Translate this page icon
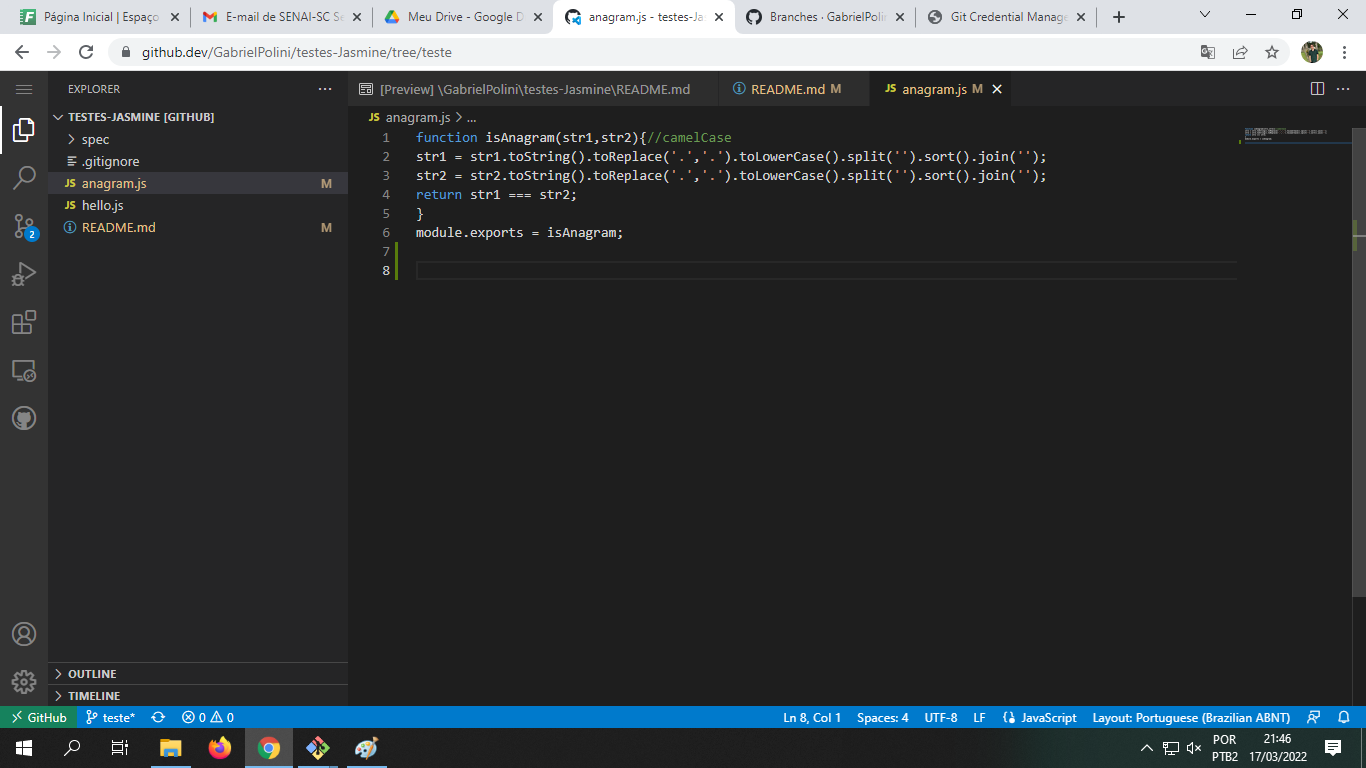Screen dimensions: 1366x768 (x=1208, y=52)
